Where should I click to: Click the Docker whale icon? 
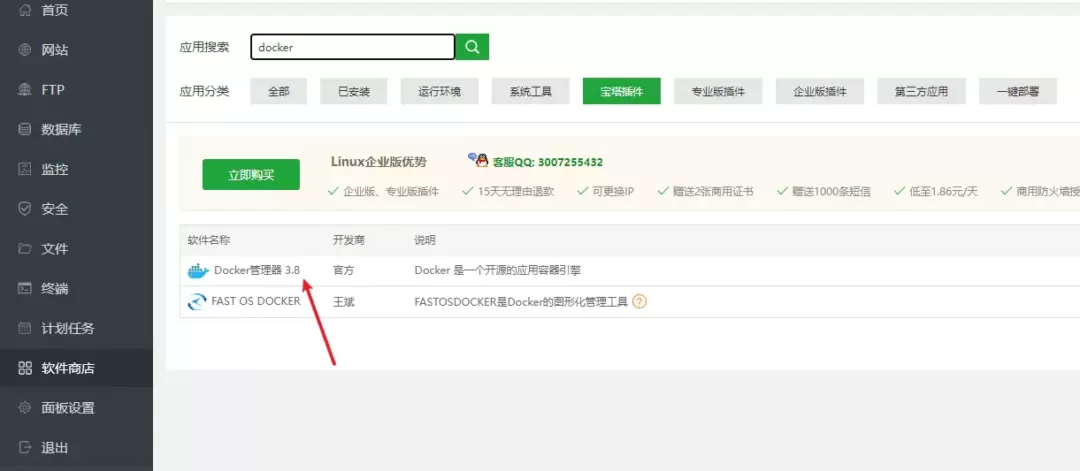pyautogui.click(x=198, y=271)
